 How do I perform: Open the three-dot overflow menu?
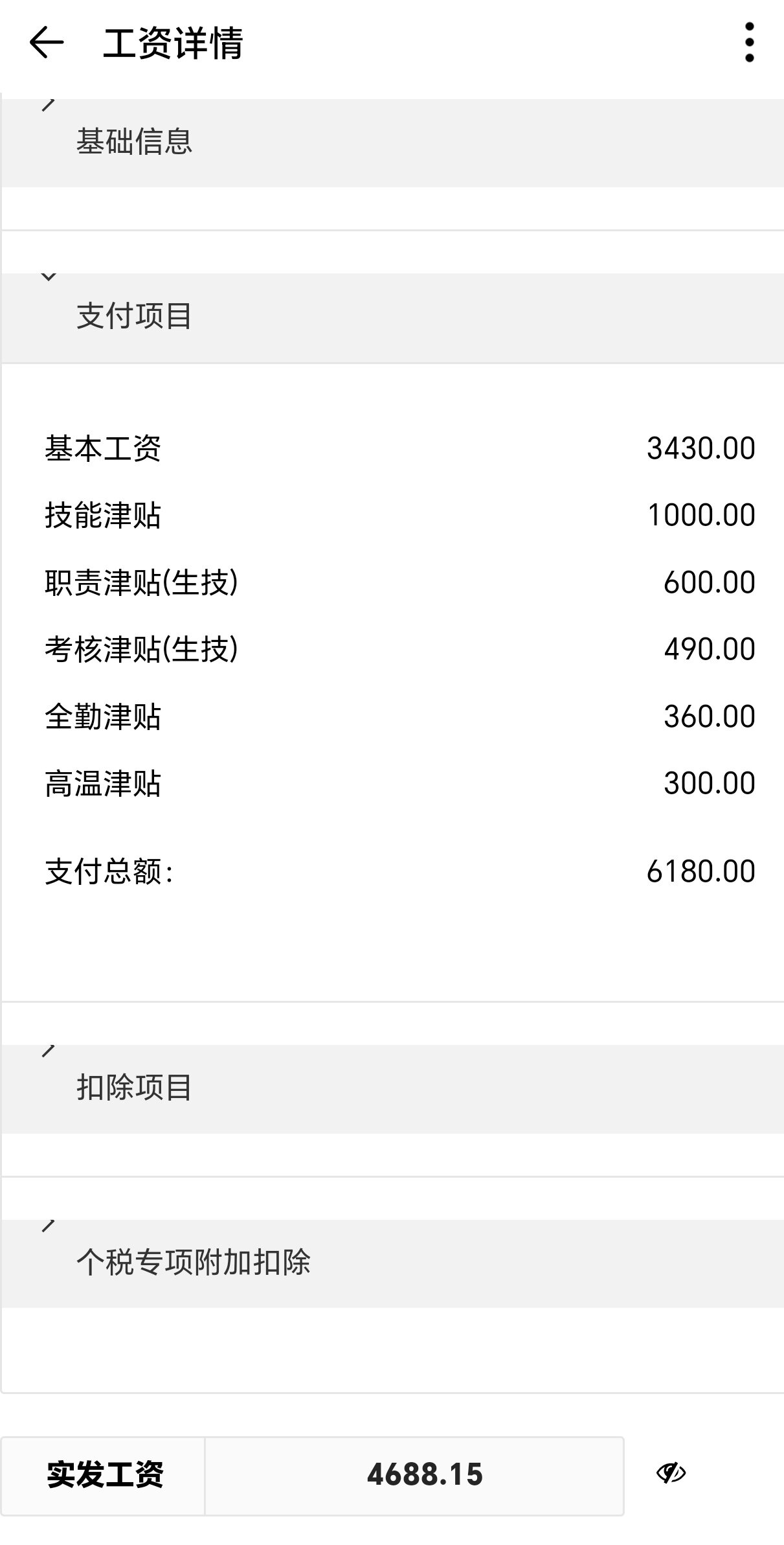[749, 43]
